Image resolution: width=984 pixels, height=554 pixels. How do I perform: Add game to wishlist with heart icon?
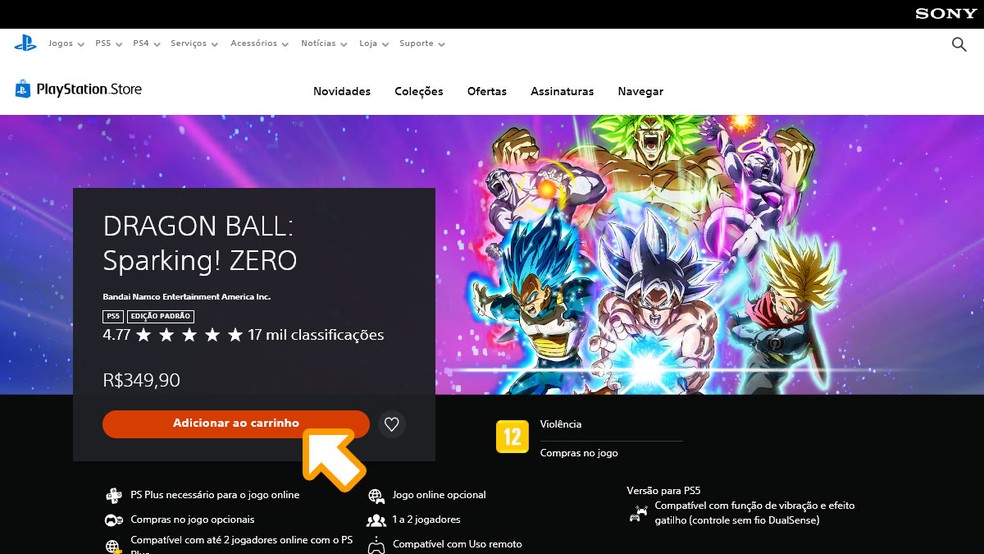392,424
